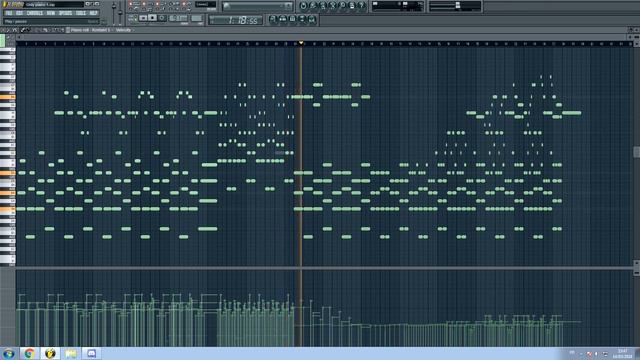The width and height of the screenshot is (640, 360).
Task: Open the Velocity event selector dropdown
Action: tap(124, 30)
